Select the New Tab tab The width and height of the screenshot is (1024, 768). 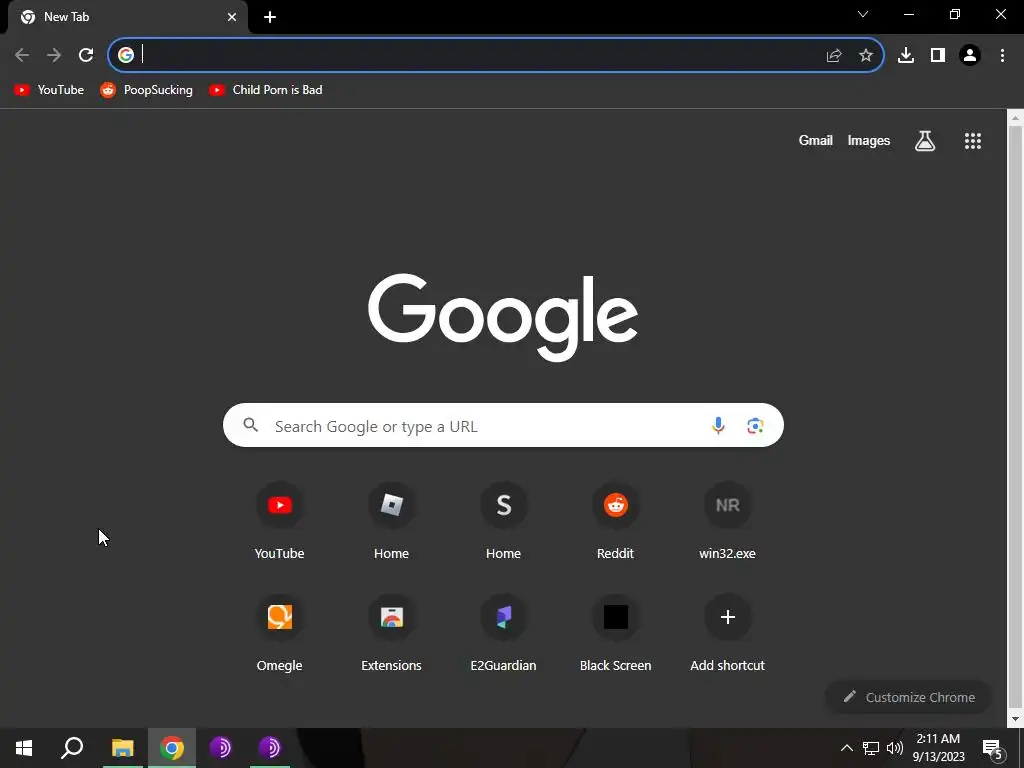(128, 17)
